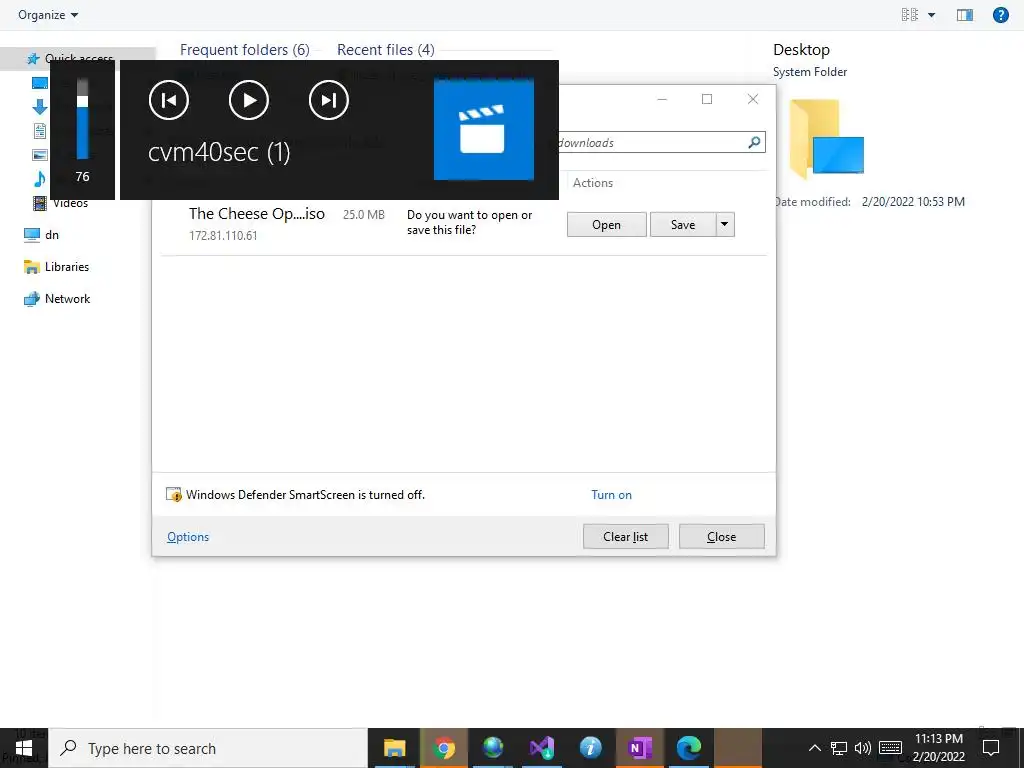Toggle the preview pane icon
Viewport: 1024px width, 768px height.
pos(965,15)
